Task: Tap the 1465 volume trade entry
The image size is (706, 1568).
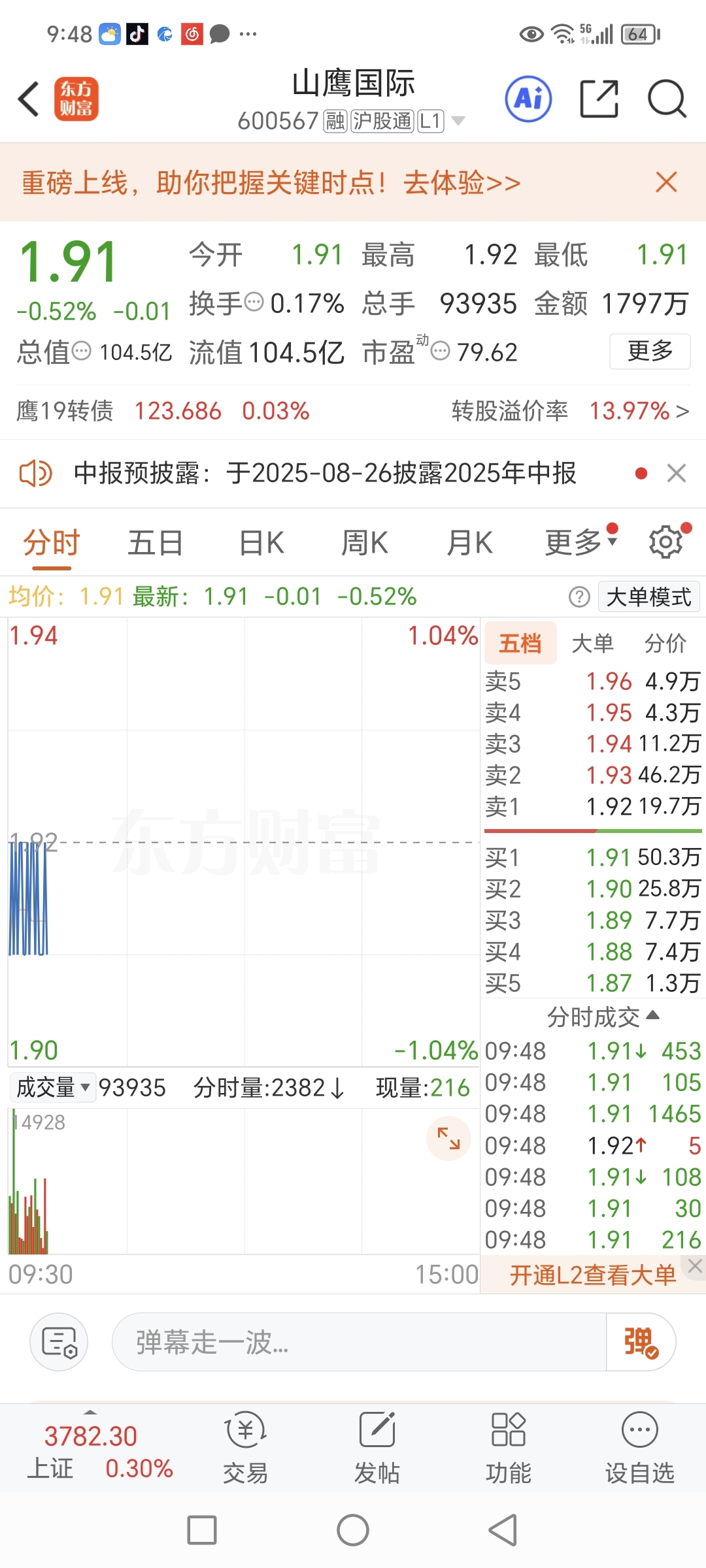Action: click(593, 1114)
